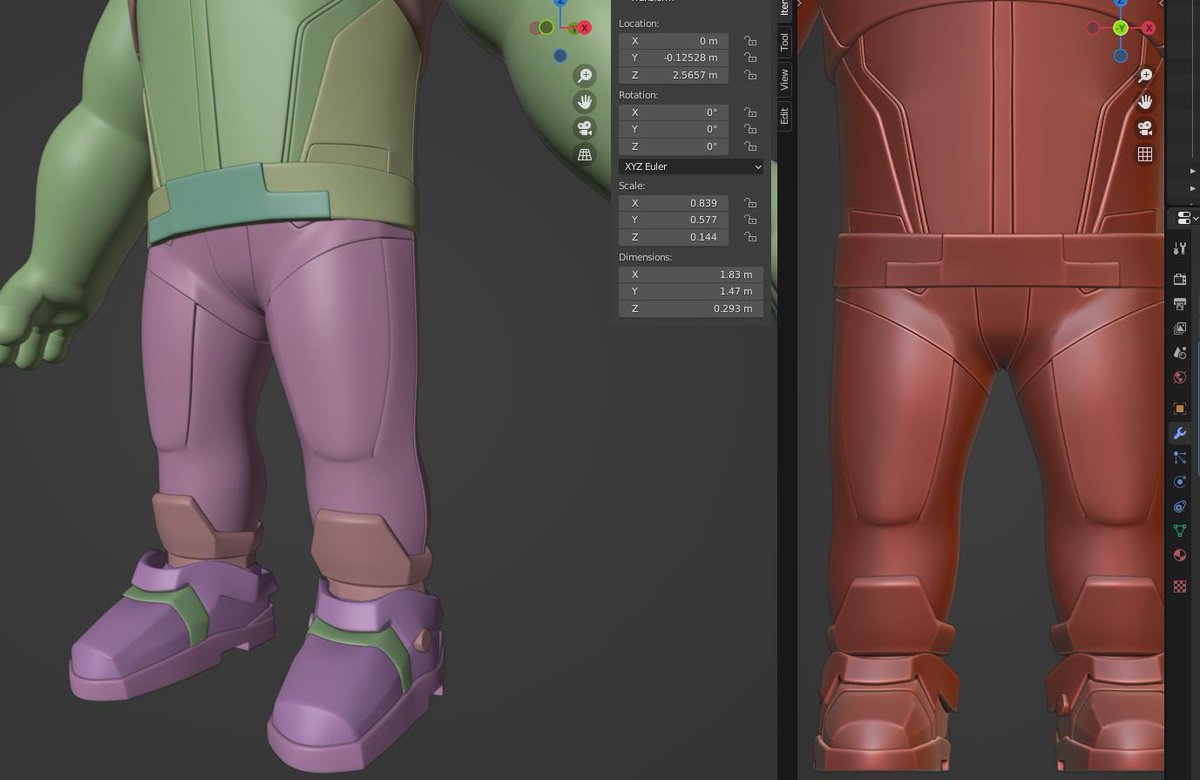Screen dimensions: 1200x780
Task: Click Dimensions Z field 0.293 m
Action: point(691,309)
